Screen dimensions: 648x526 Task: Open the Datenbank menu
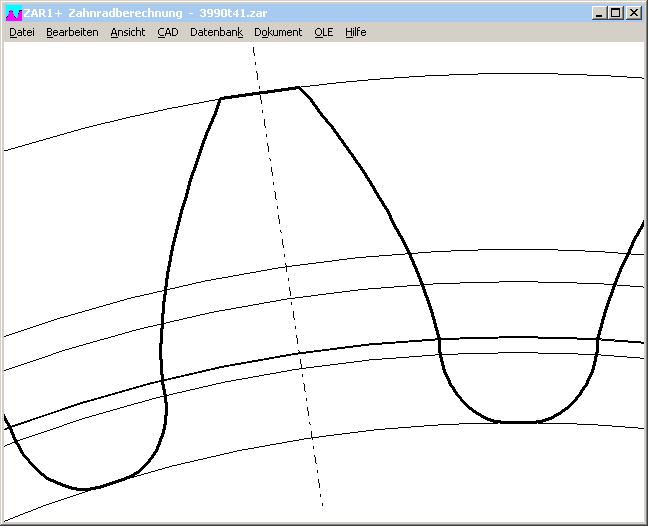coord(216,32)
